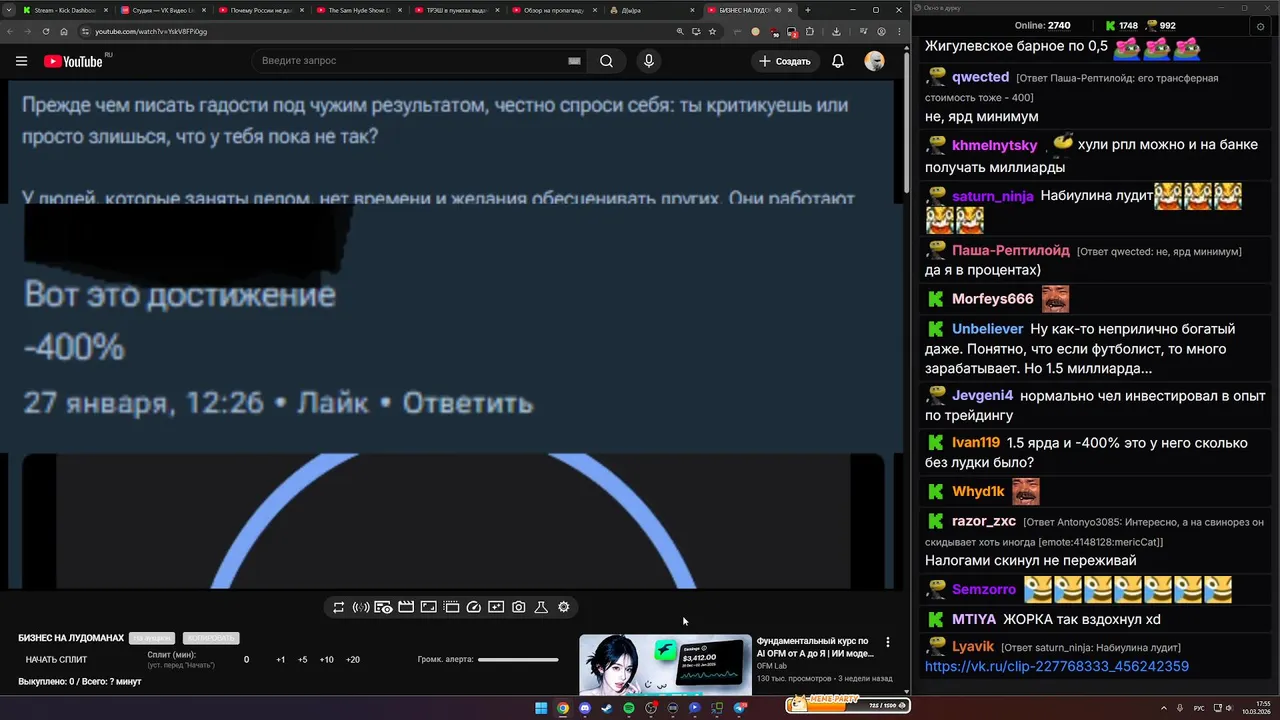
Task: Open Telegram from the taskbar
Action: 740,708
